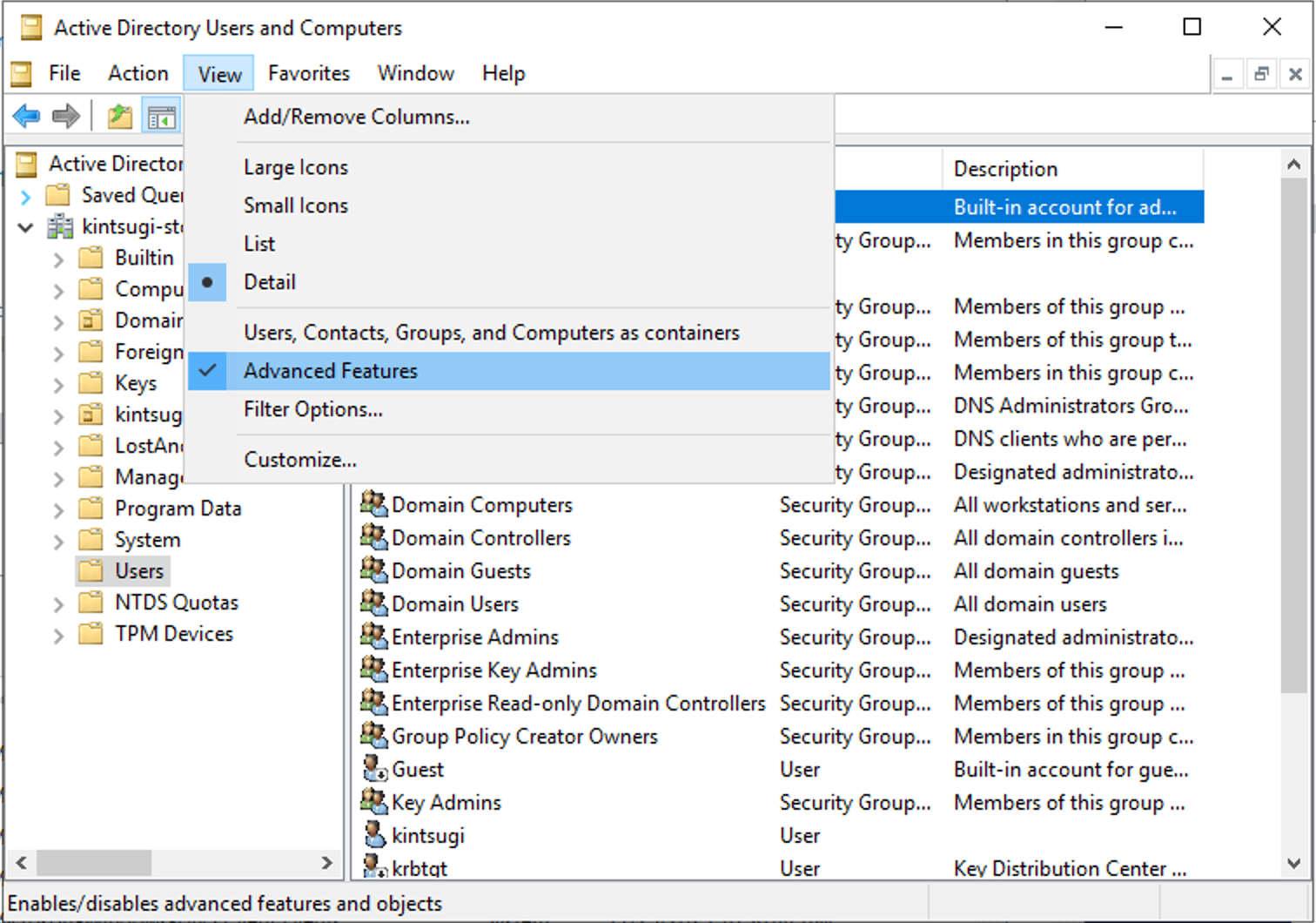
Task: Select the Domain Computers group icon
Action: coord(374,504)
